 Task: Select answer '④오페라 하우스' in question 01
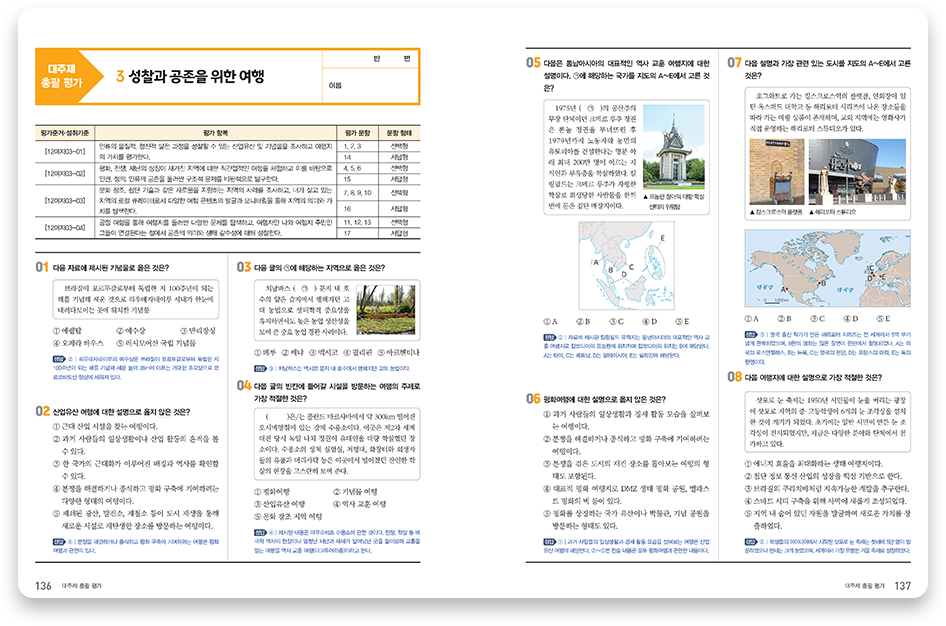(78, 343)
